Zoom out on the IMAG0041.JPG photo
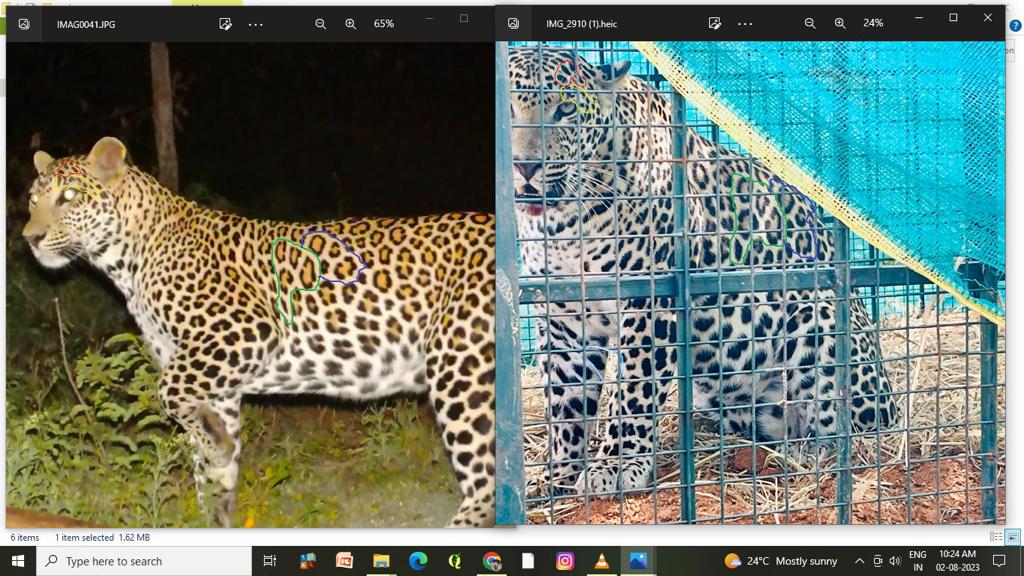 point(321,24)
